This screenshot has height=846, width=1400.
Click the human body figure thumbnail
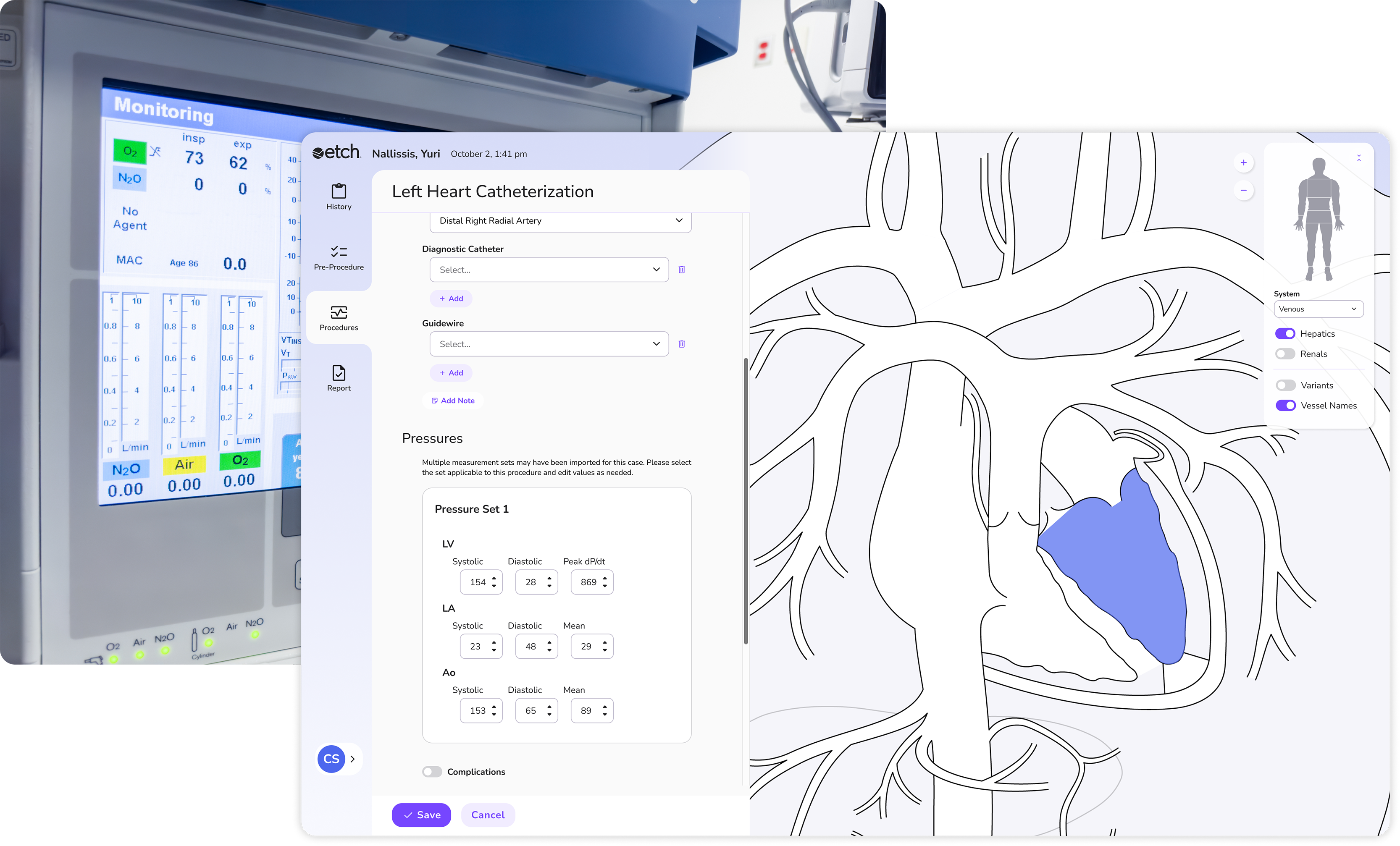tap(1318, 220)
